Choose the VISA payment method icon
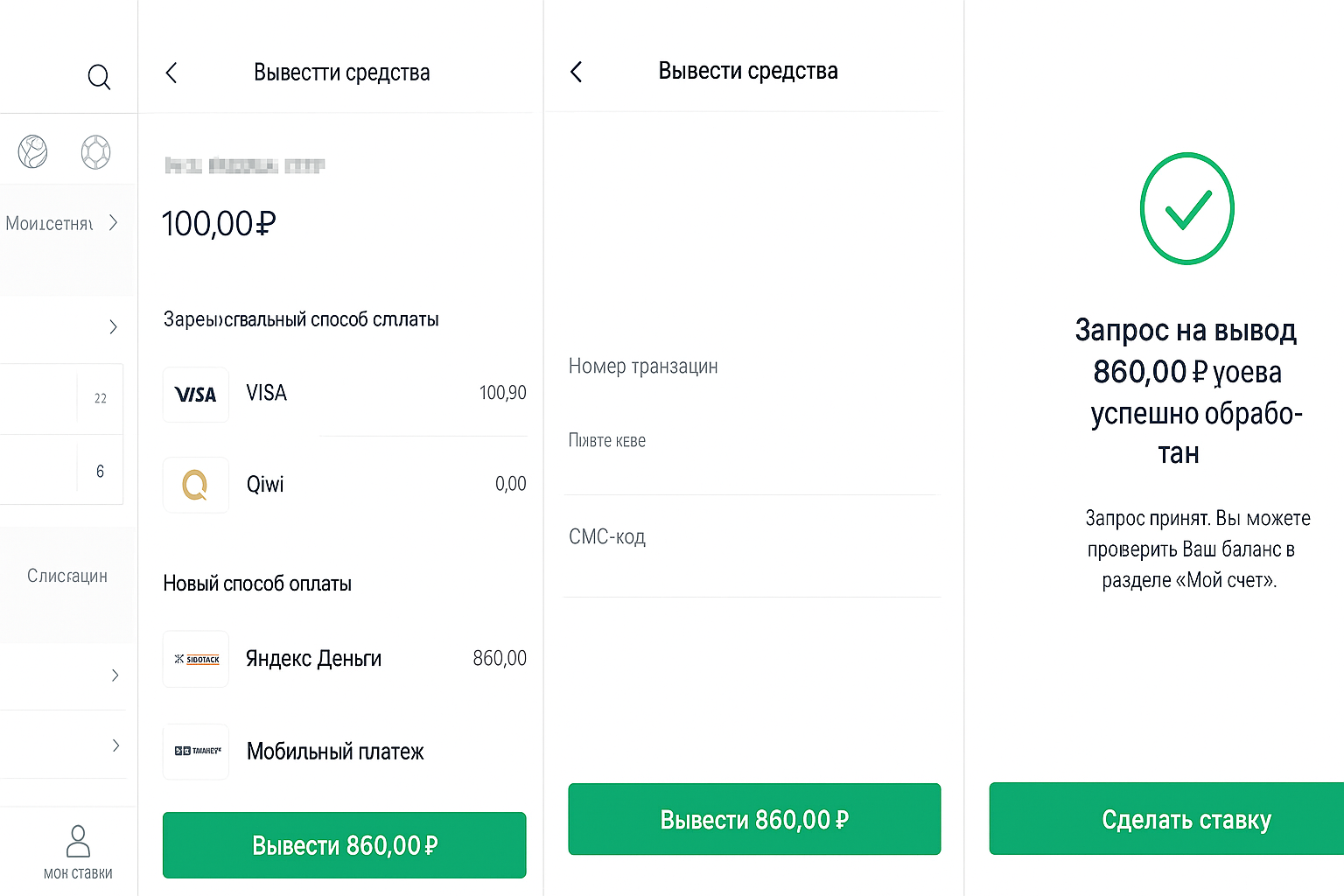 (195, 395)
